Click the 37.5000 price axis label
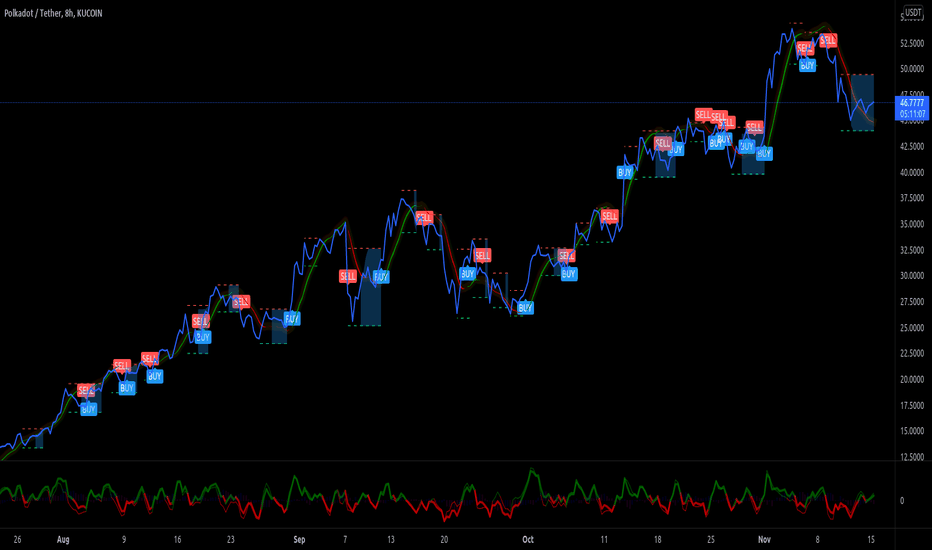The width and height of the screenshot is (932, 550). point(912,198)
